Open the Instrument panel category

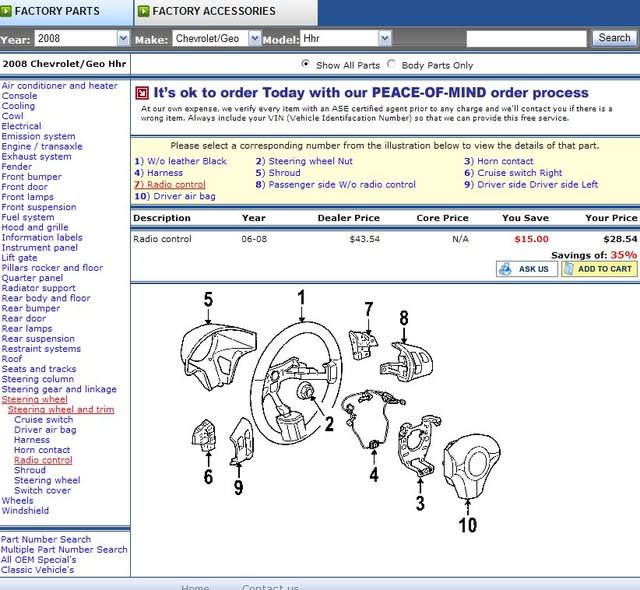coord(40,248)
